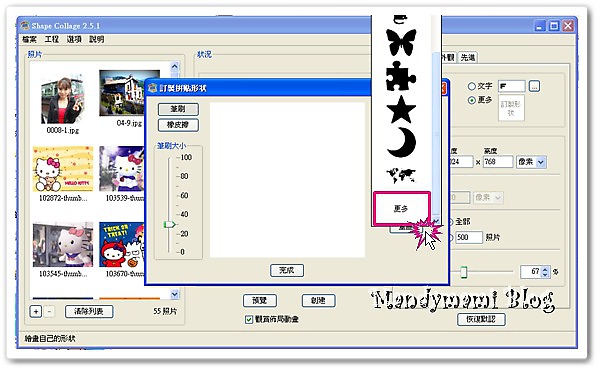Open the 檔案 menu

[29, 39]
